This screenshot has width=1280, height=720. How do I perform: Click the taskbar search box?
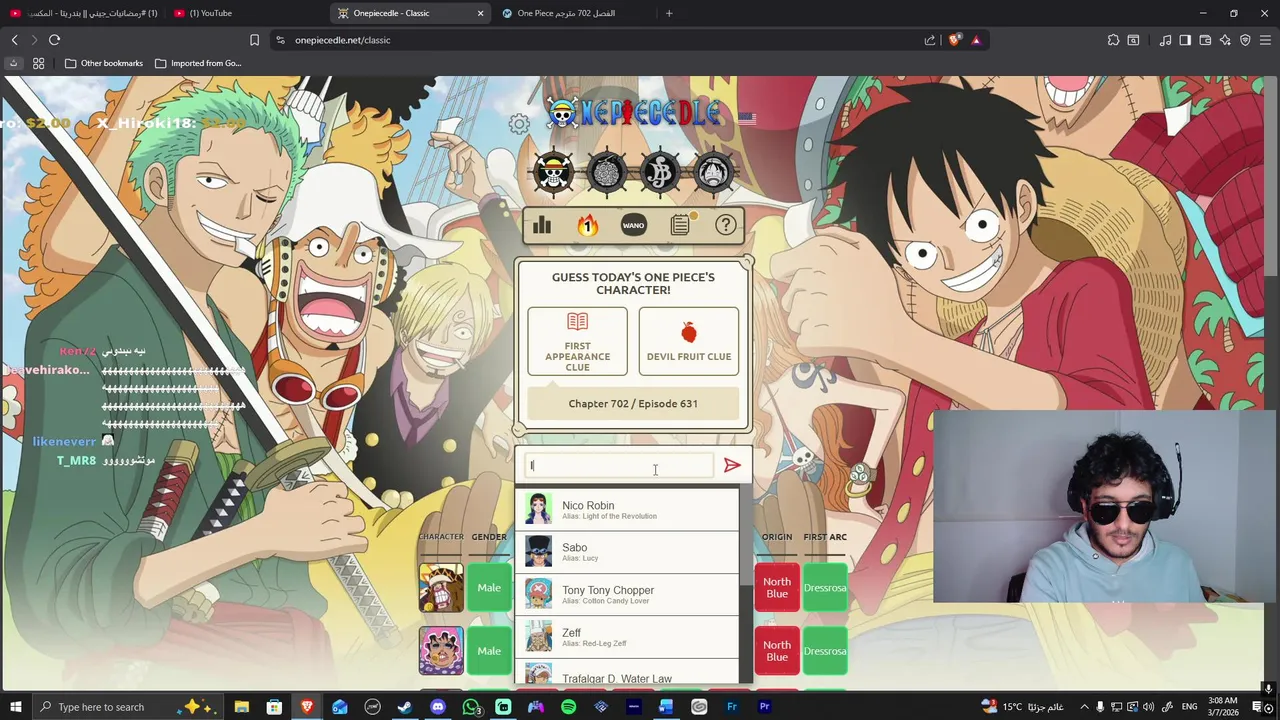[127, 707]
